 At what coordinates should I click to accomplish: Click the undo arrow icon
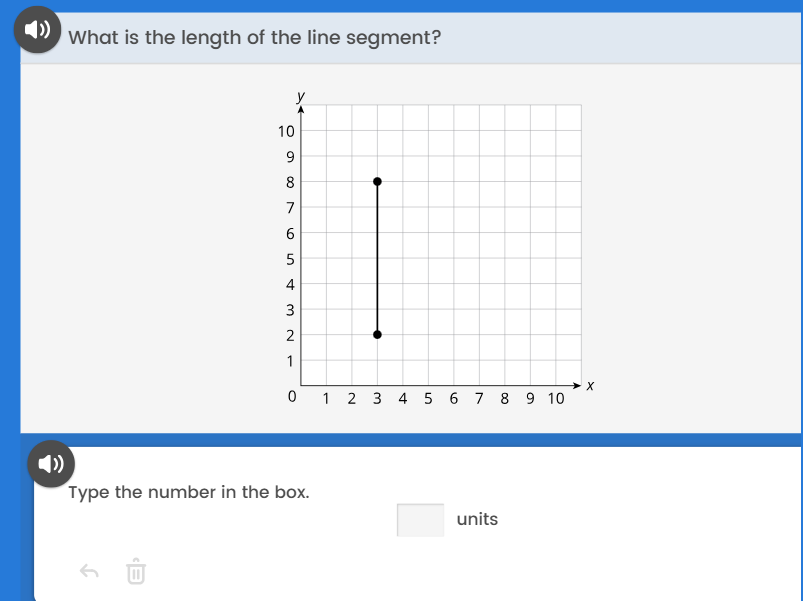[x=89, y=572]
